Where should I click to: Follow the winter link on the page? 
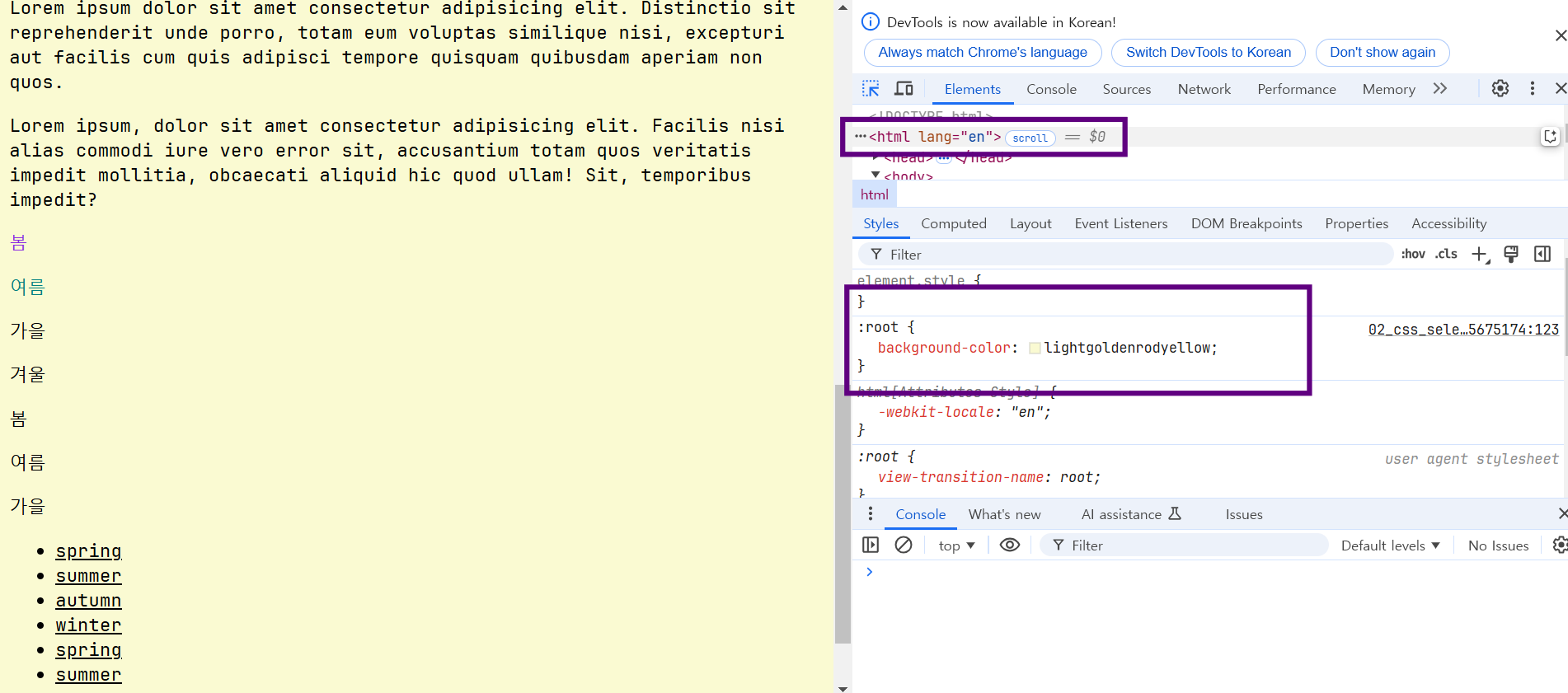[x=88, y=625]
